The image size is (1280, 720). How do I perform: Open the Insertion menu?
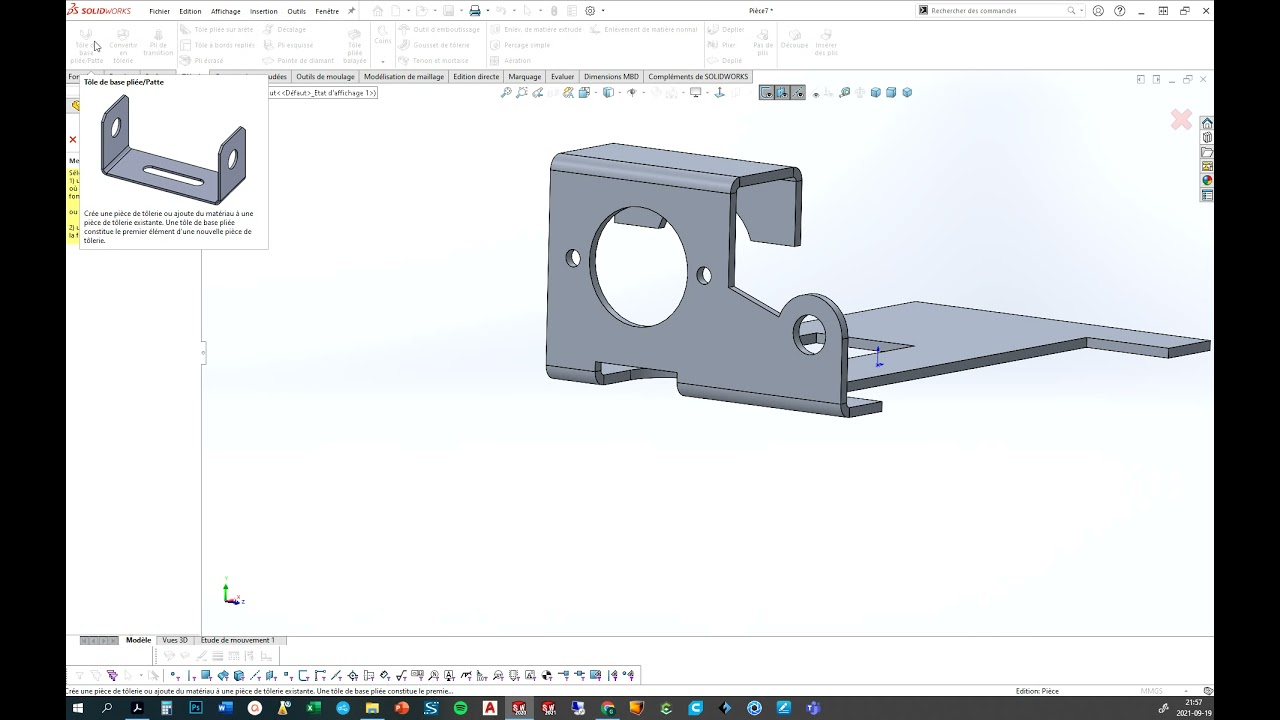pos(264,11)
